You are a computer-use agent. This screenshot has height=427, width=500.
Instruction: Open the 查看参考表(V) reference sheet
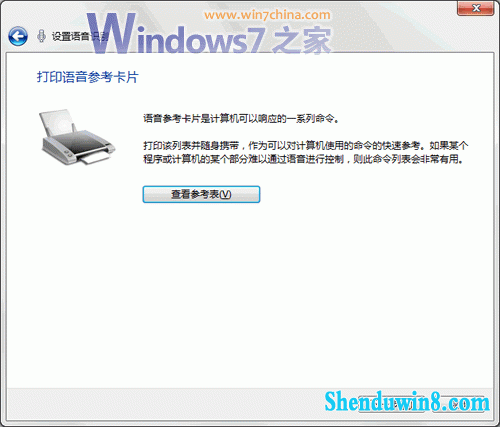tap(201, 194)
